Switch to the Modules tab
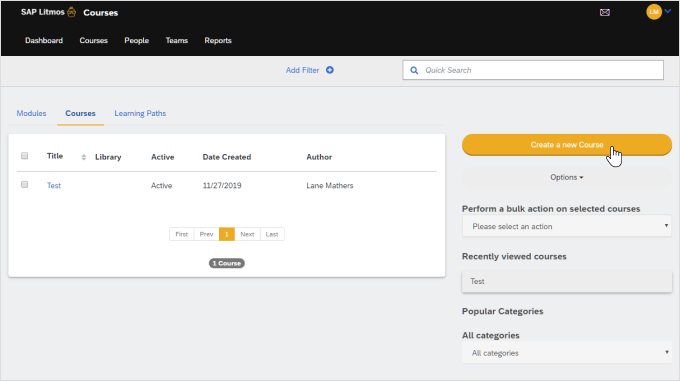The width and height of the screenshot is (680, 381). click(x=31, y=113)
